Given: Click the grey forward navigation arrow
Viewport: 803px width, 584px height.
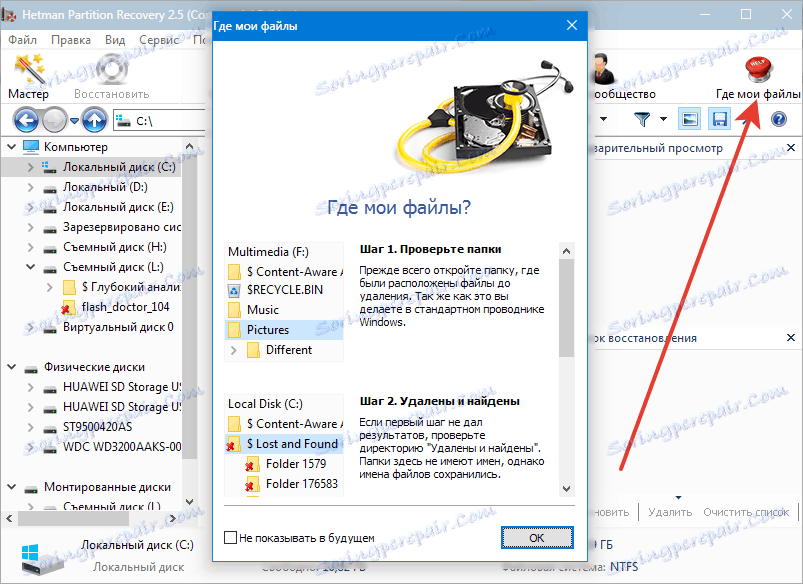Looking at the screenshot, I should click(x=54, y=121).
